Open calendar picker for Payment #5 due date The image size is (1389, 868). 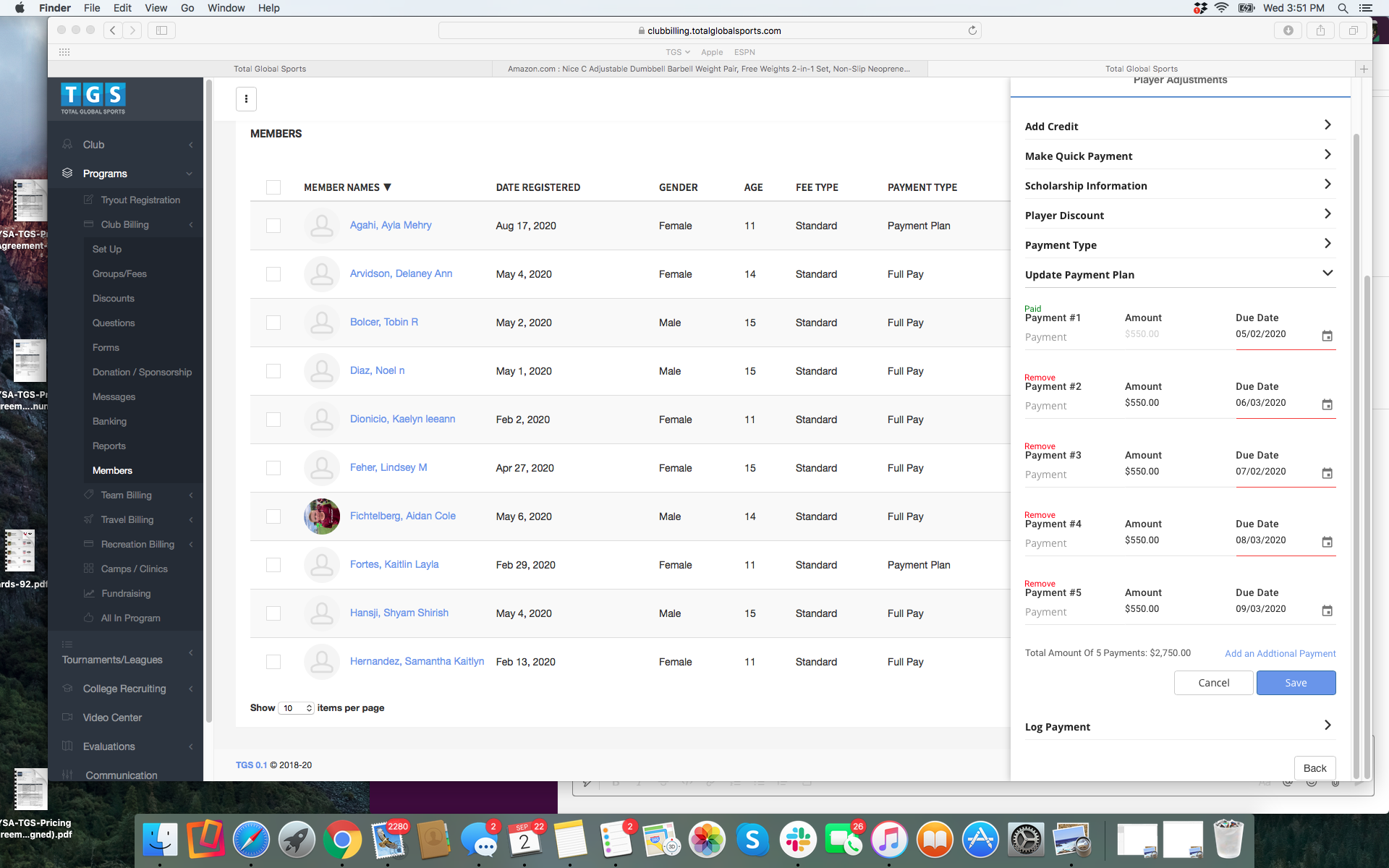[x=1327, y=610]
